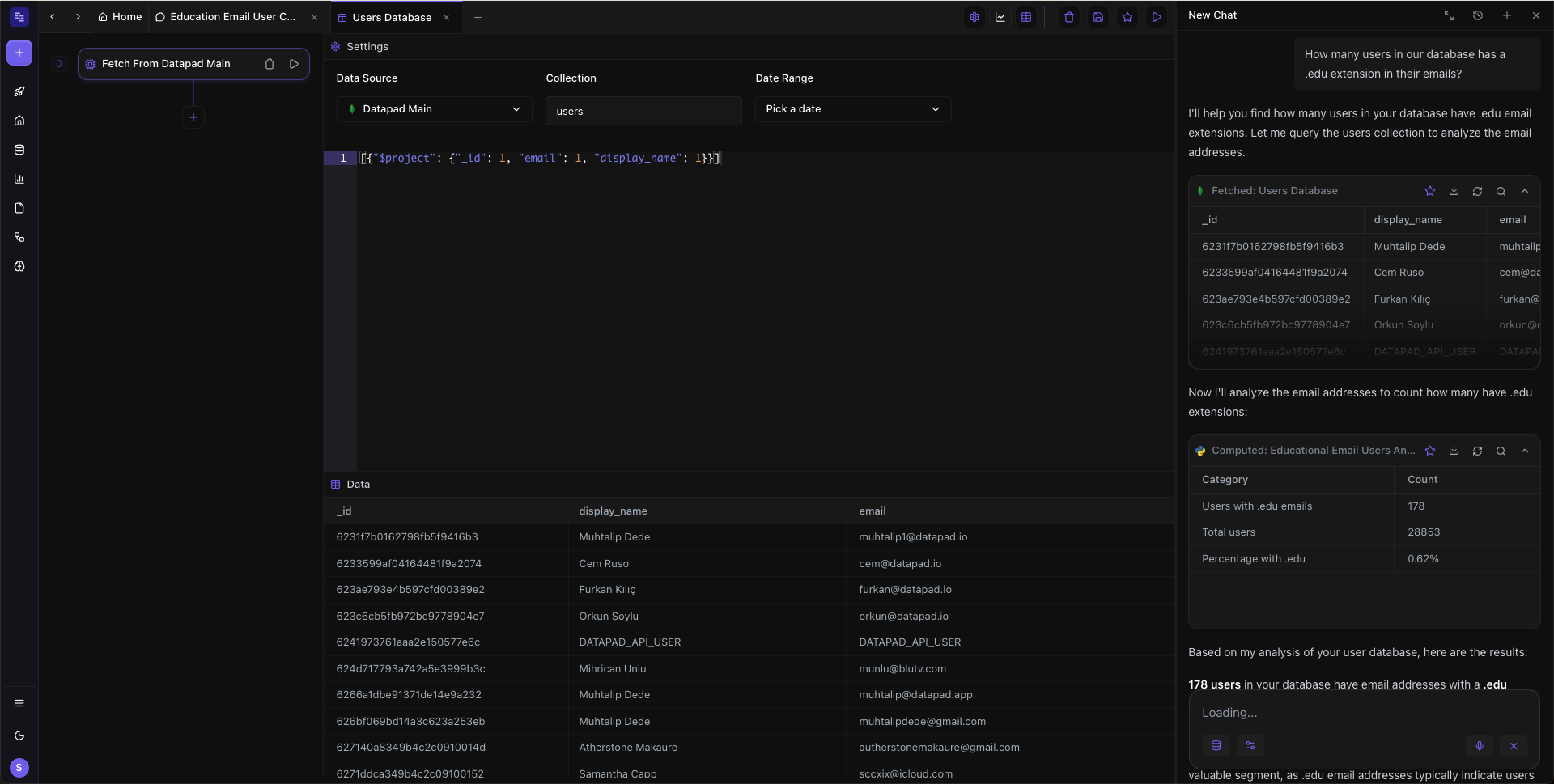Search in the Fetched Users Database result
The image size is (1554, 784).
click(1501, 191)
